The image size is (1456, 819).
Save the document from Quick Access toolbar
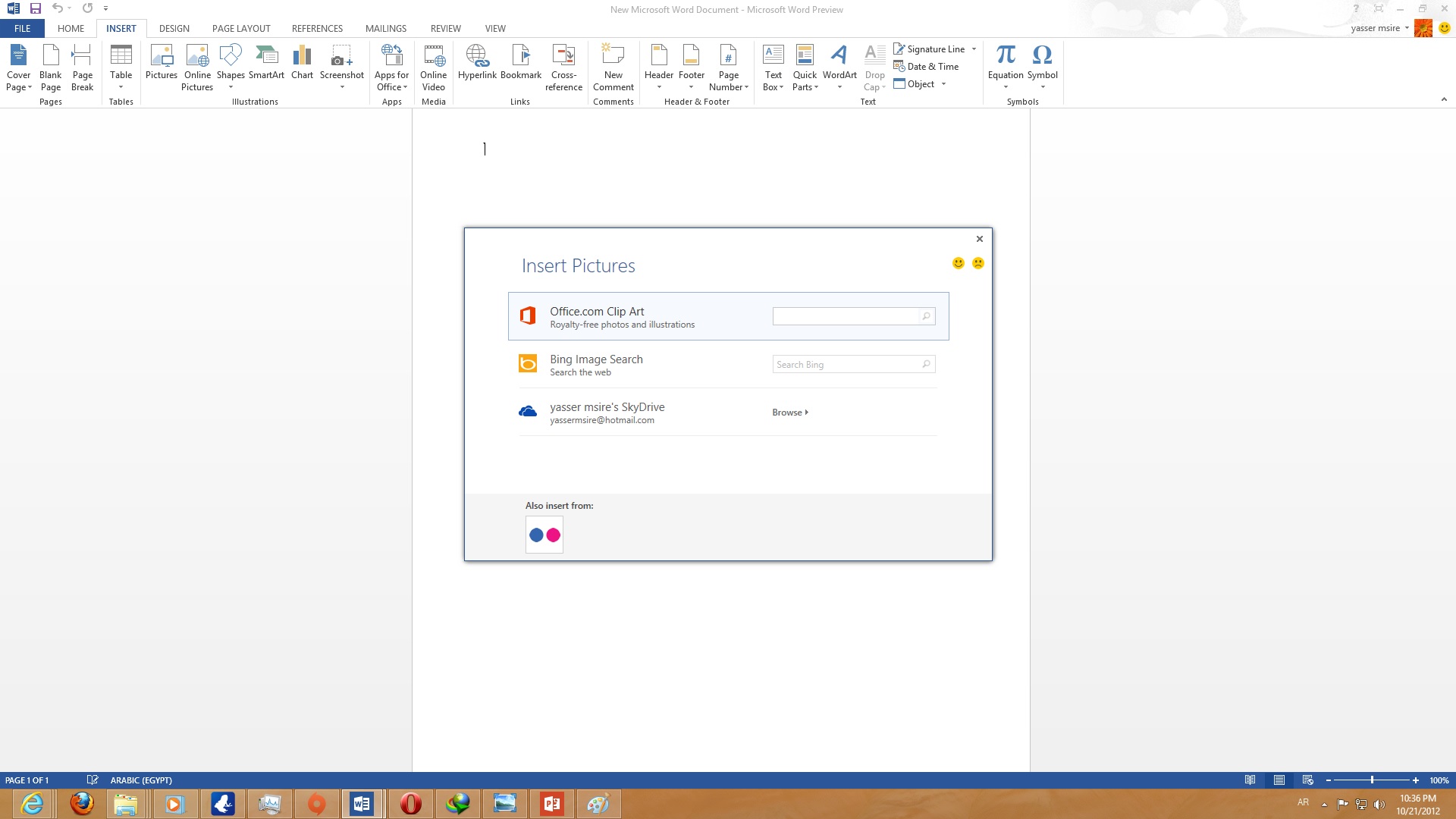pyautogui.click(x=35, y=8)
